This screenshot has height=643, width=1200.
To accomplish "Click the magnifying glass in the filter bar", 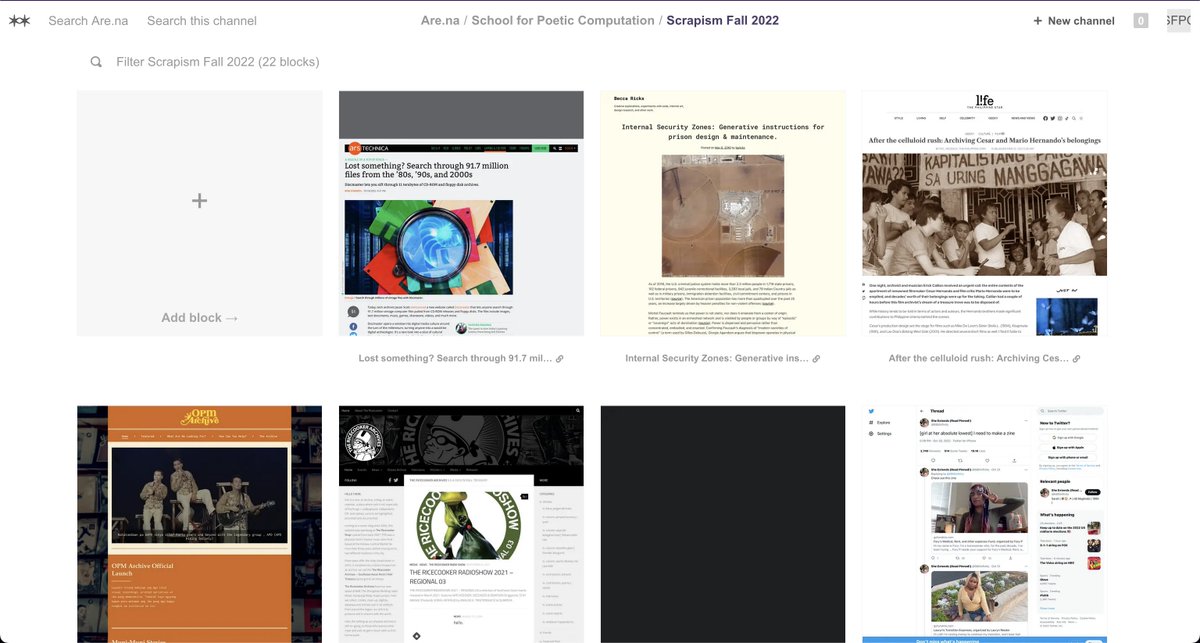I will point(95,61).
